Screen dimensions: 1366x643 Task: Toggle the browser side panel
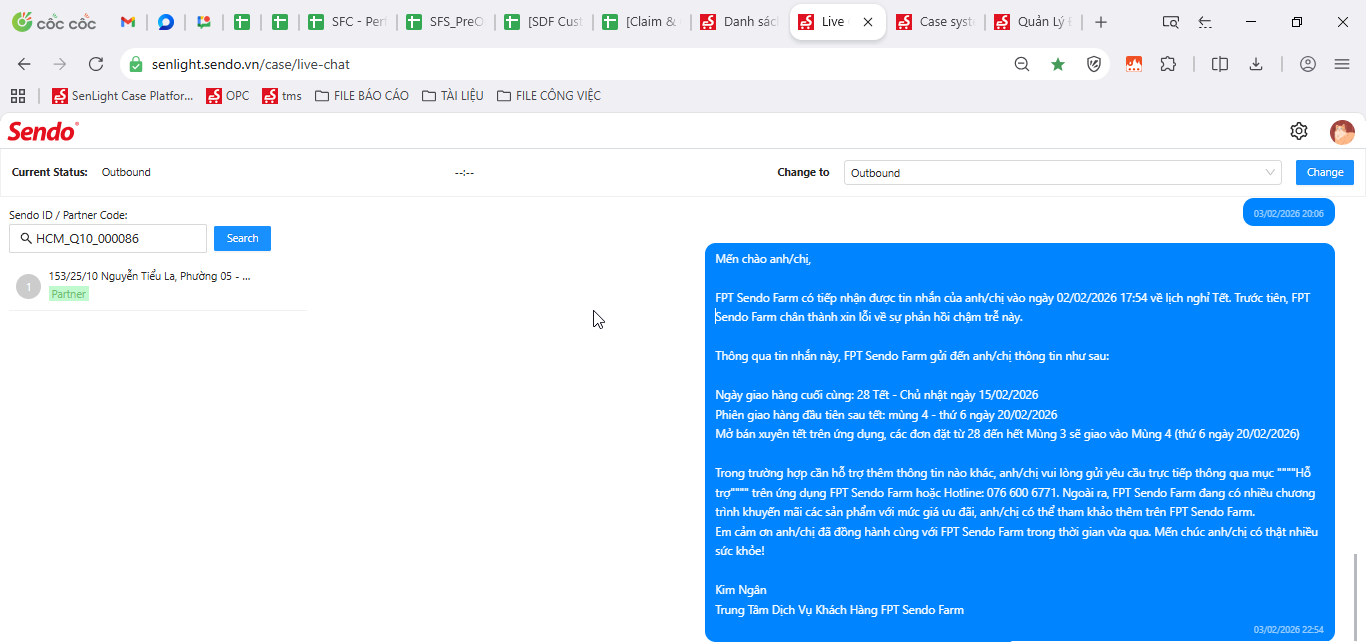point(1220,64)
